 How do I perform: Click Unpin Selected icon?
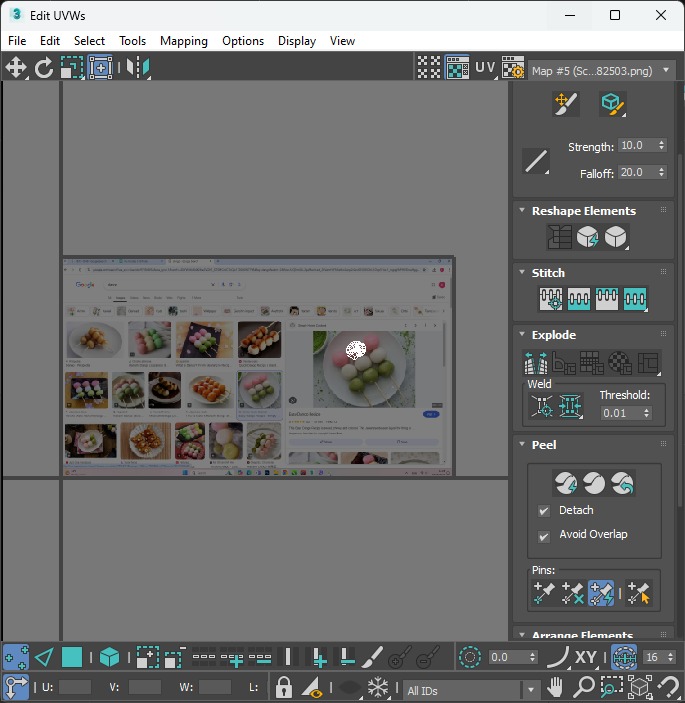click(x=572, y=593)
